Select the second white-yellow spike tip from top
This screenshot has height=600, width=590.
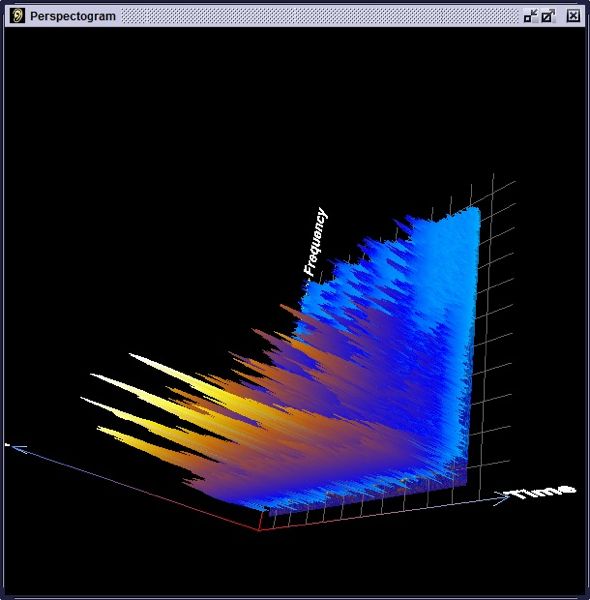(95, 376)
